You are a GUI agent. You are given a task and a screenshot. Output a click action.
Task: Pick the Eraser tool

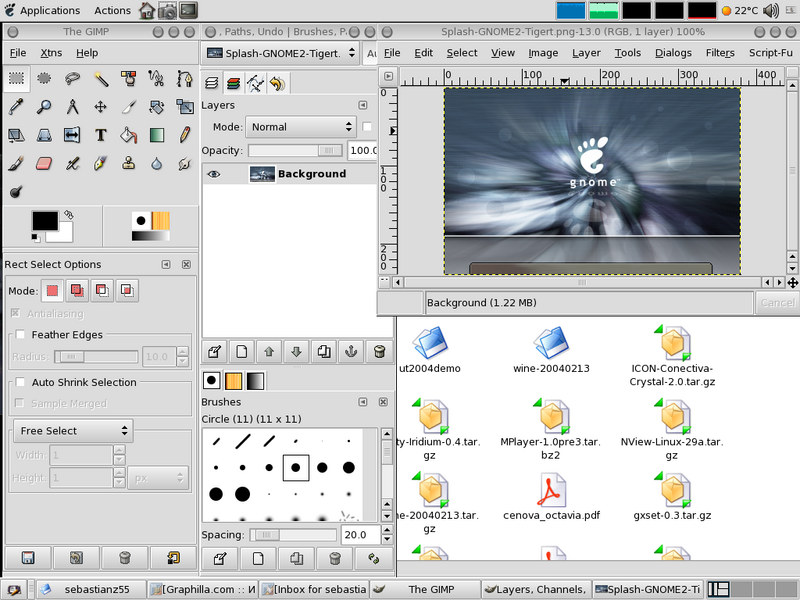click(44, 163)
